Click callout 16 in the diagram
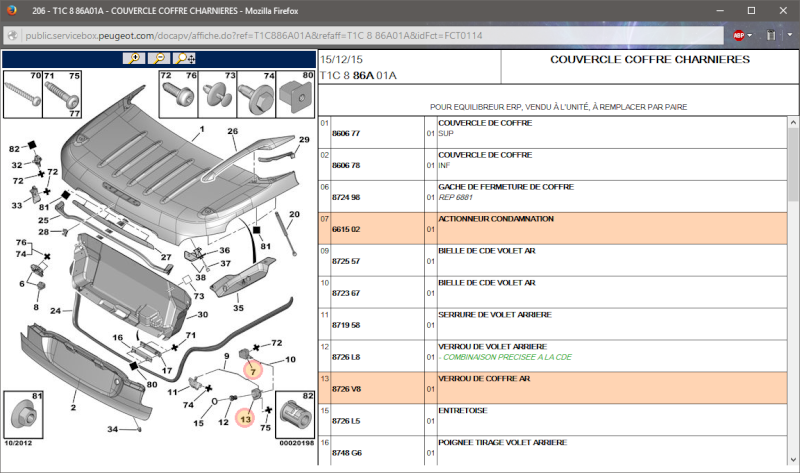This screenshot has width=800, height=473. (118, 337)
